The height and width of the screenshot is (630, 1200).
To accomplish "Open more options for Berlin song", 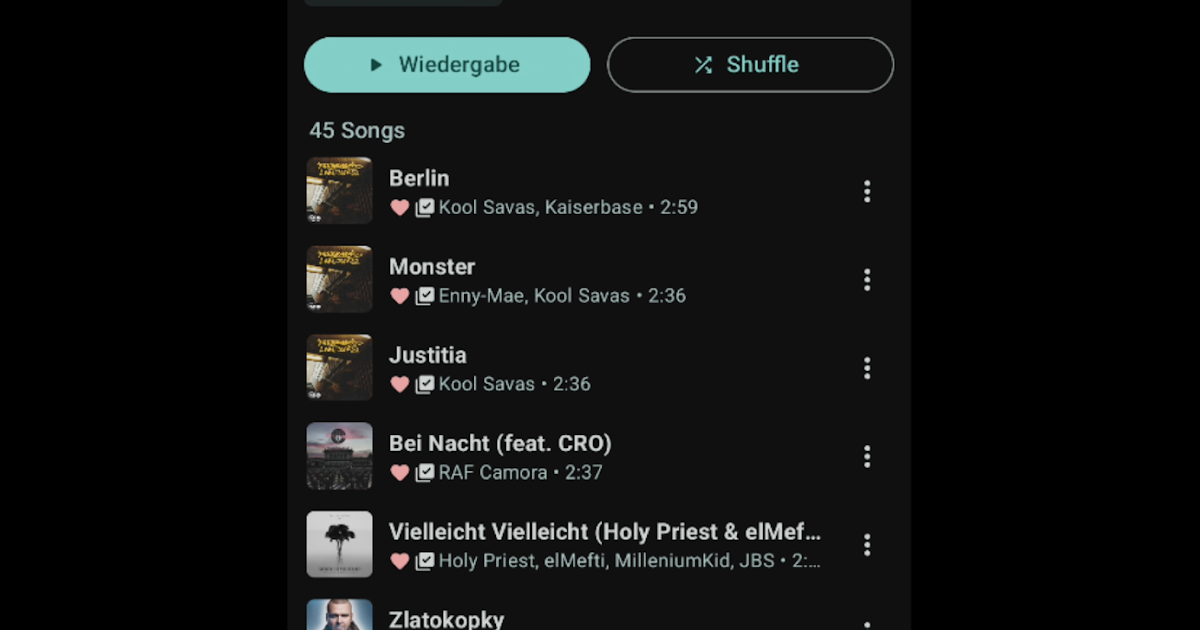I will [x=866, y=191].
